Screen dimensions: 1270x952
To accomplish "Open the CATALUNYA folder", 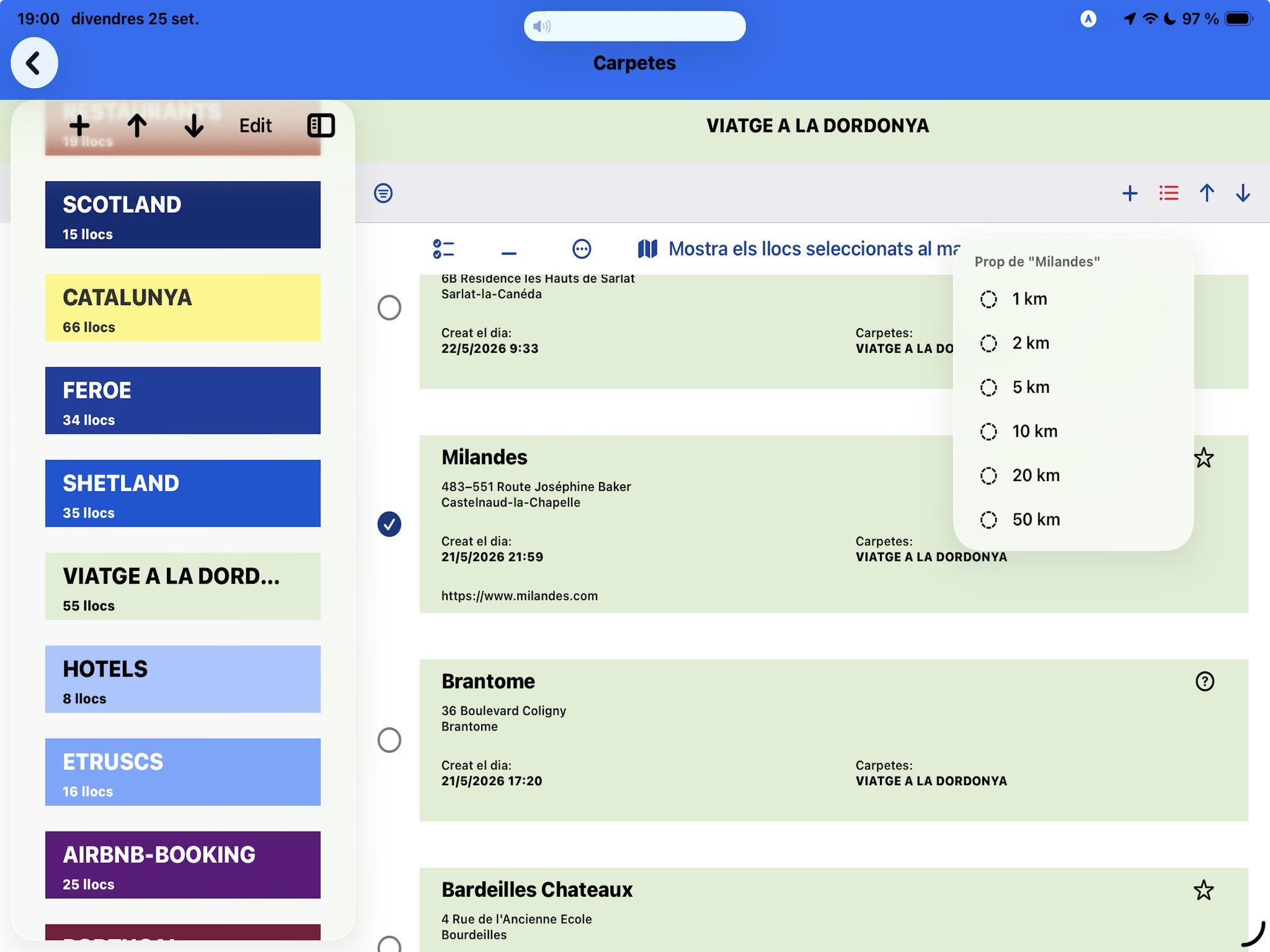I will point(183,308).
